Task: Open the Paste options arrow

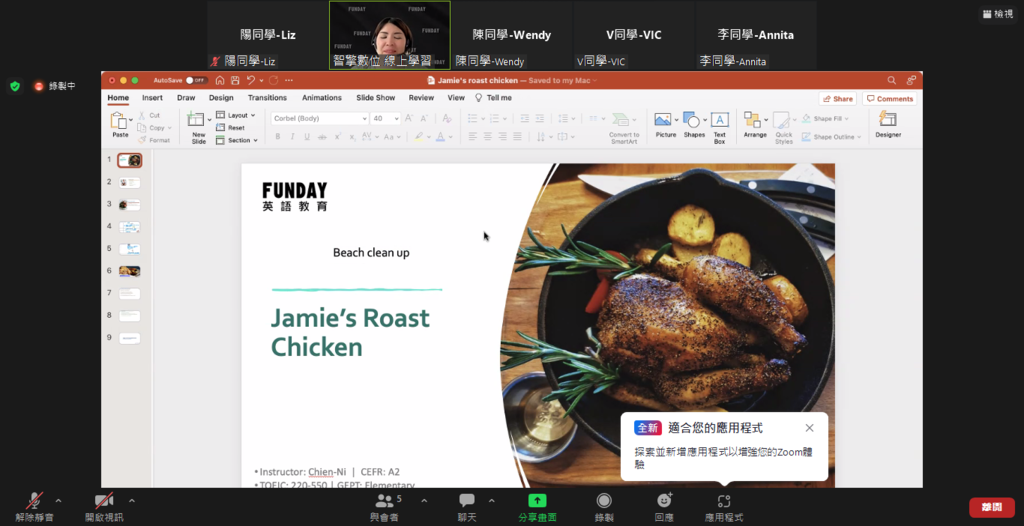Action: [131, 120]
